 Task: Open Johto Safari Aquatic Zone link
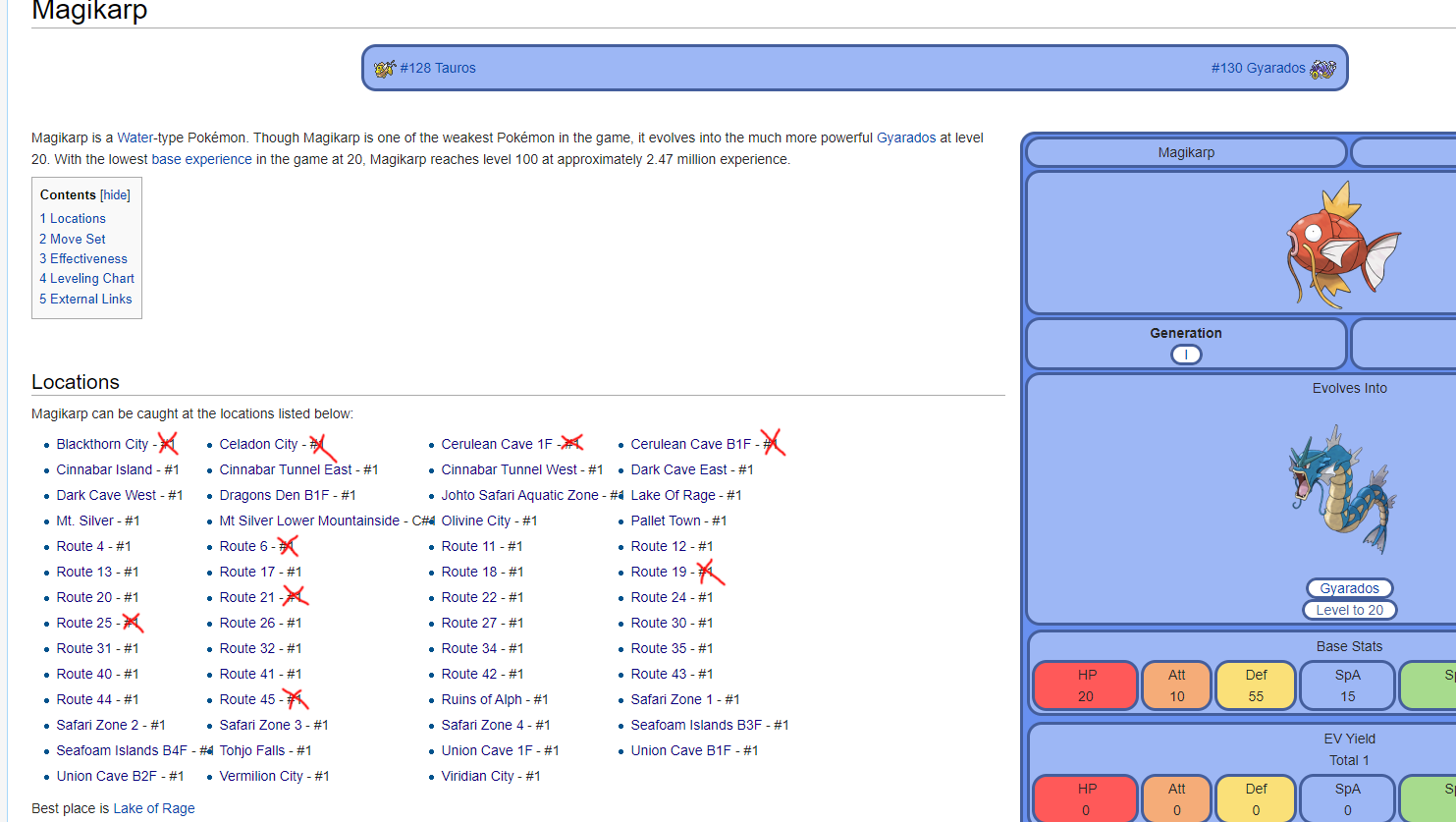(520, 495)
